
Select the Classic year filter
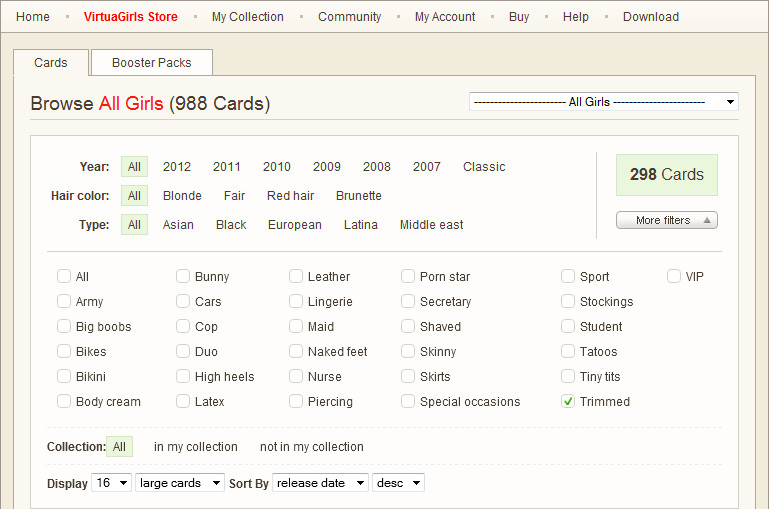(484, 167)
